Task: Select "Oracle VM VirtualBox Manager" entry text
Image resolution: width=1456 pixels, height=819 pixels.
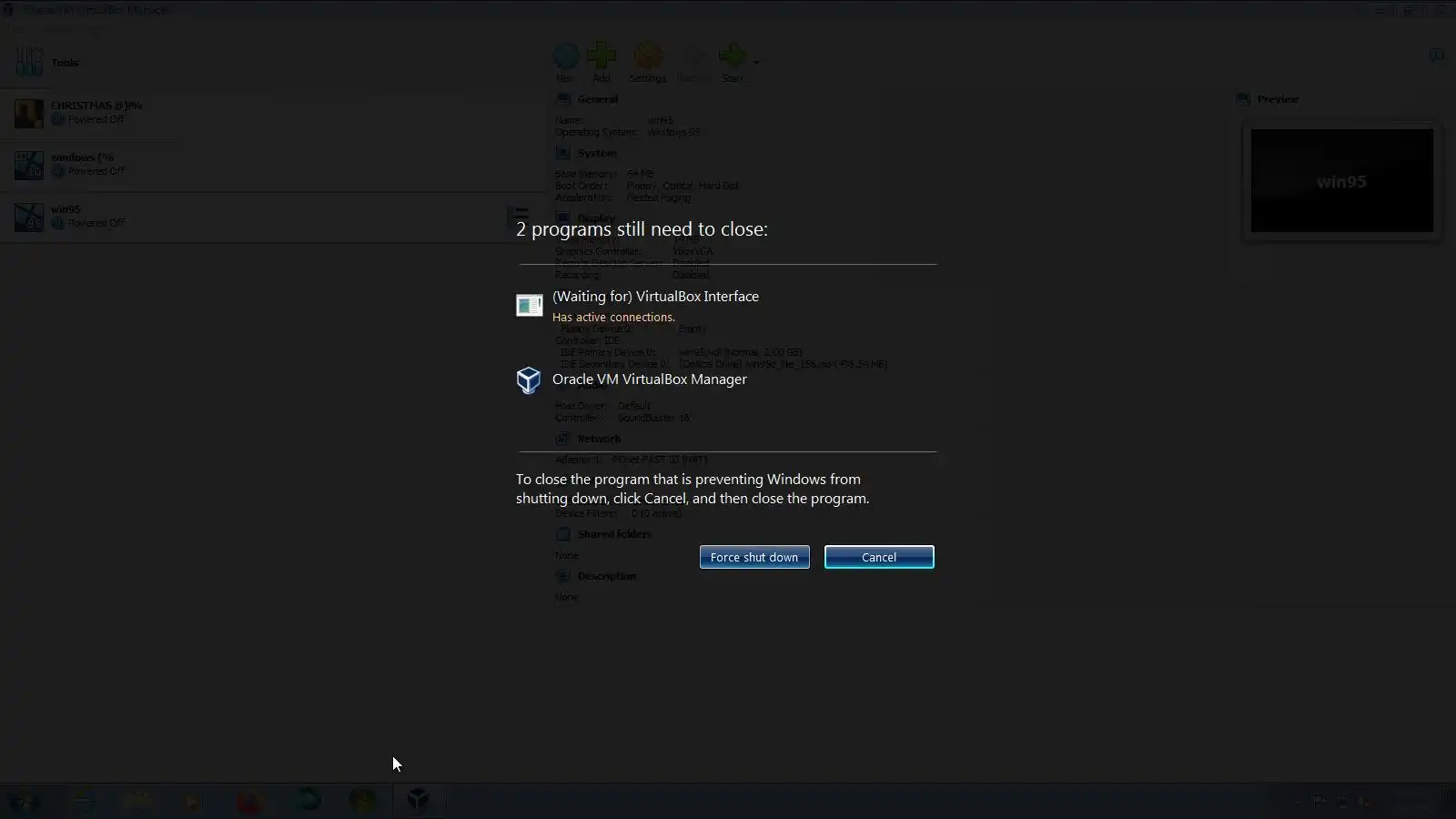Action: click(x=650, y=379)
